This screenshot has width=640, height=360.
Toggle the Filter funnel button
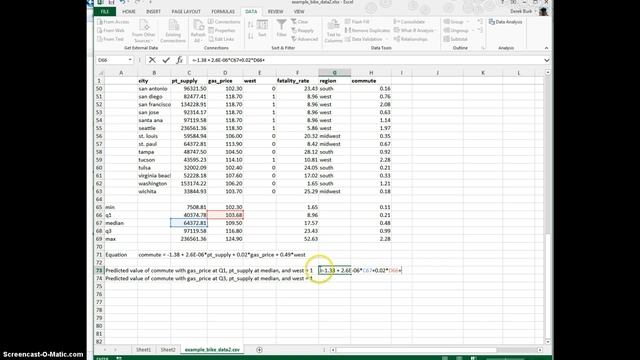point(281,29)
